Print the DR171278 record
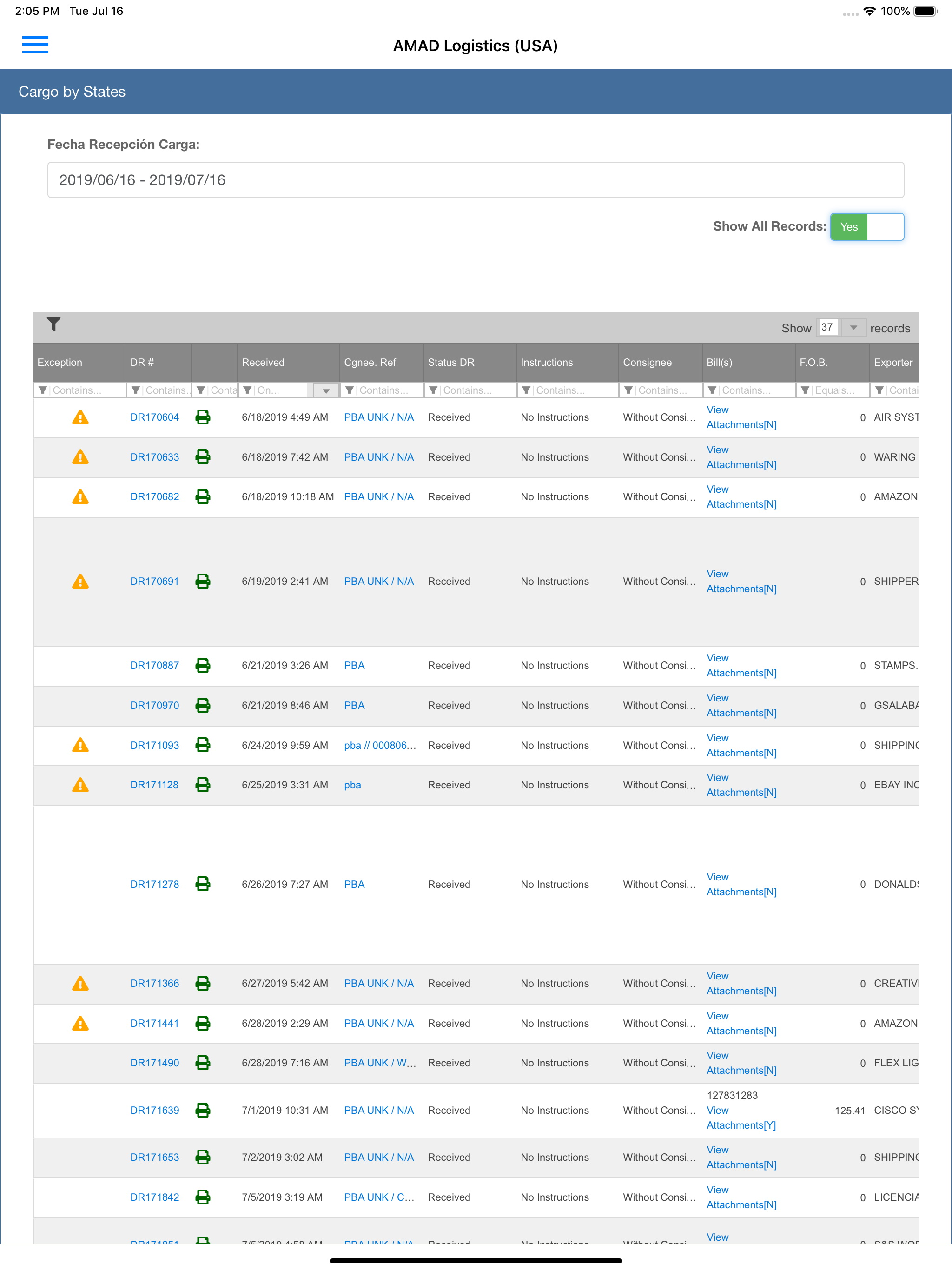Viewport: 952px width, 1270px height. [x=203, y=884]
